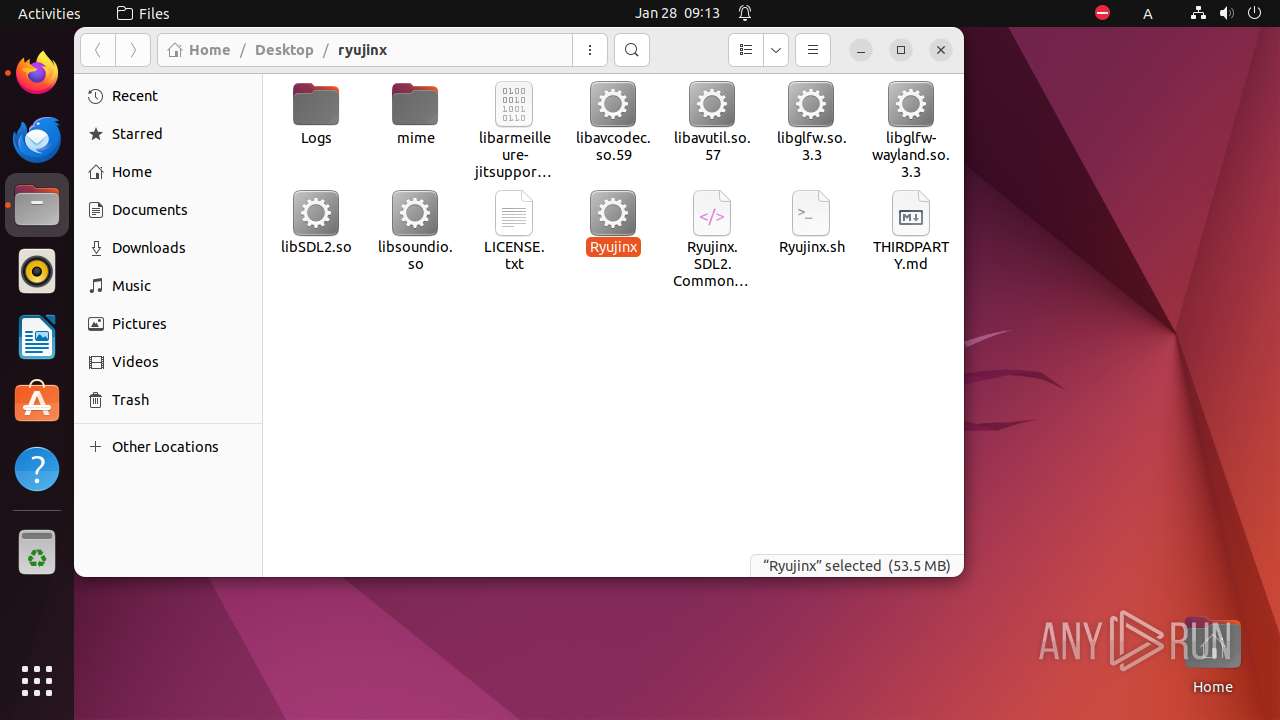Image resolution: width=1280 pixels, height=720 pixels.
Task: Open Trash in the sidebar
Action: [x=168, y=400]
